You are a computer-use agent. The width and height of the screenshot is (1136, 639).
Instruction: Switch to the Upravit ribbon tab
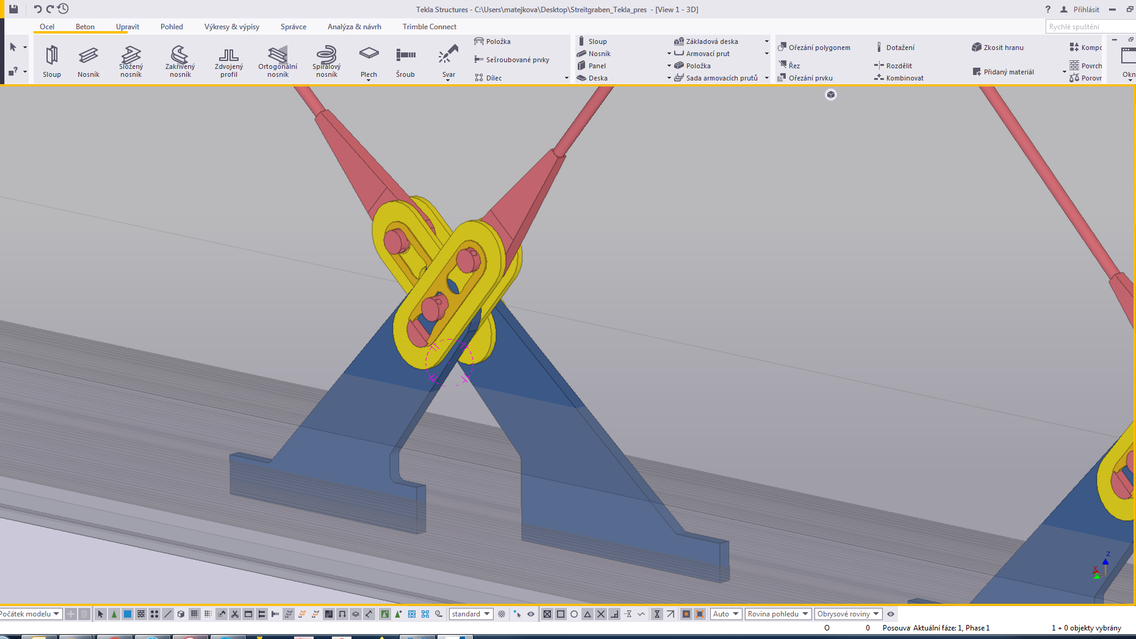pyautogui.click(x=128, y=27)
